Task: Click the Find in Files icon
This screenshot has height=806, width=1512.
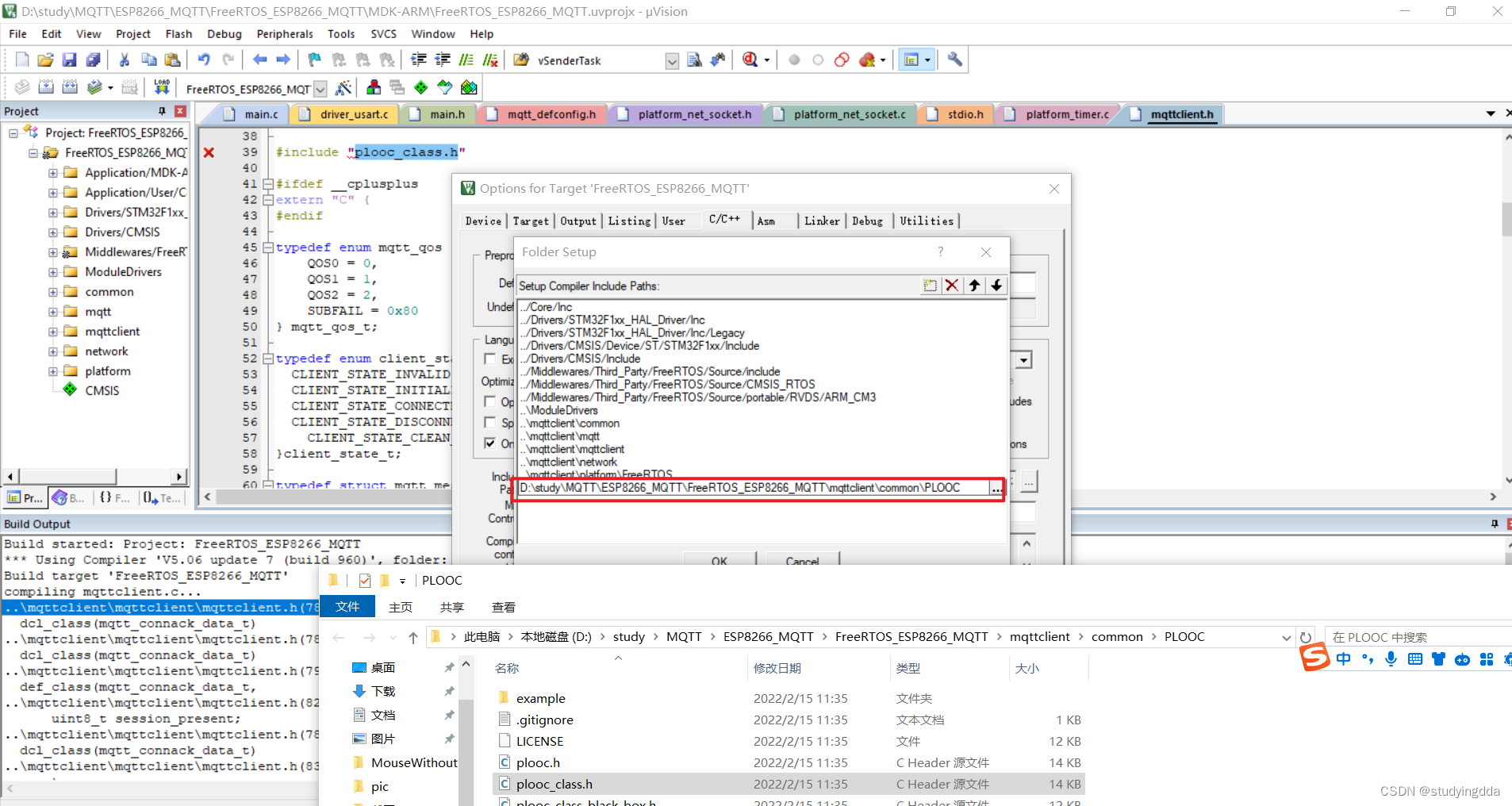Action: 694,59
